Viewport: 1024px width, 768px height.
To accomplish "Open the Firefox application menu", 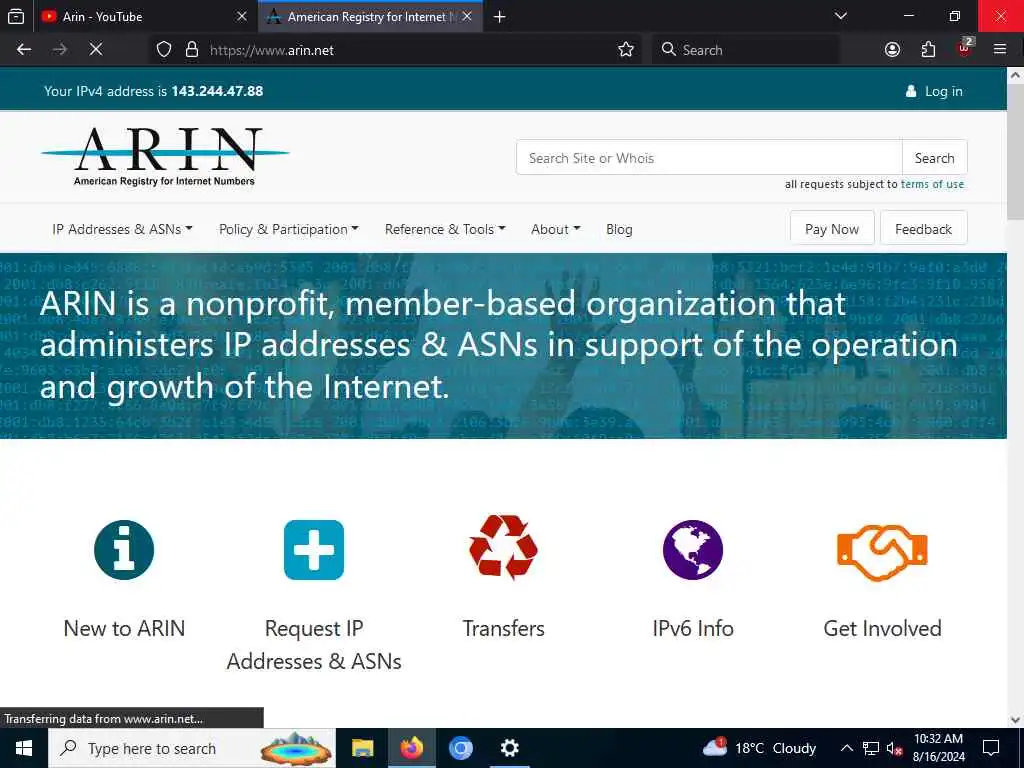I will (x=1000, y=50).
